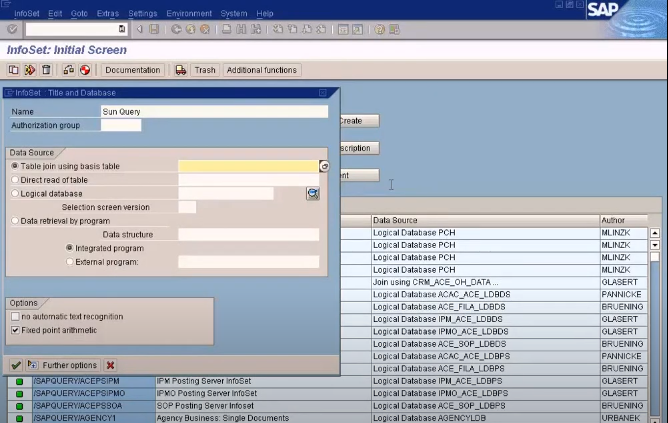The width and height of the screenshot is (668, 423).
Task: Open the command field history dropdown
Action: (x=122, y=29)
